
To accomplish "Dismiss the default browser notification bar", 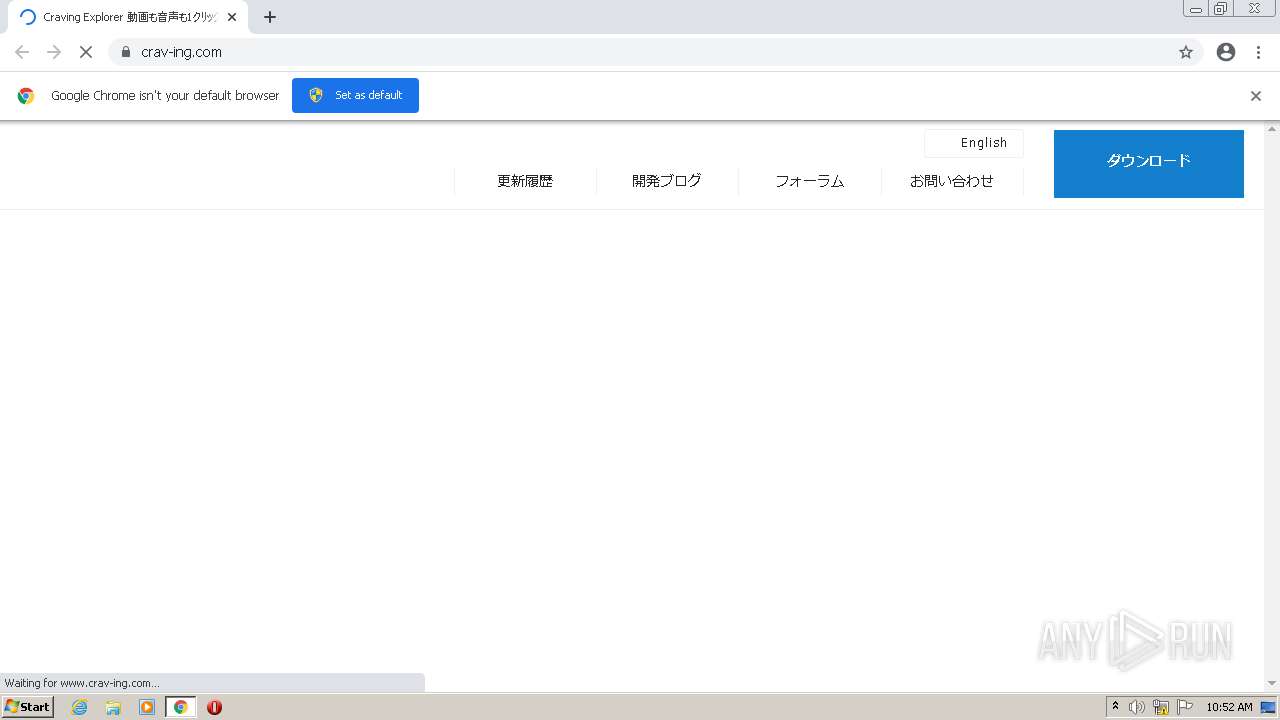I will coord(1256,96).
